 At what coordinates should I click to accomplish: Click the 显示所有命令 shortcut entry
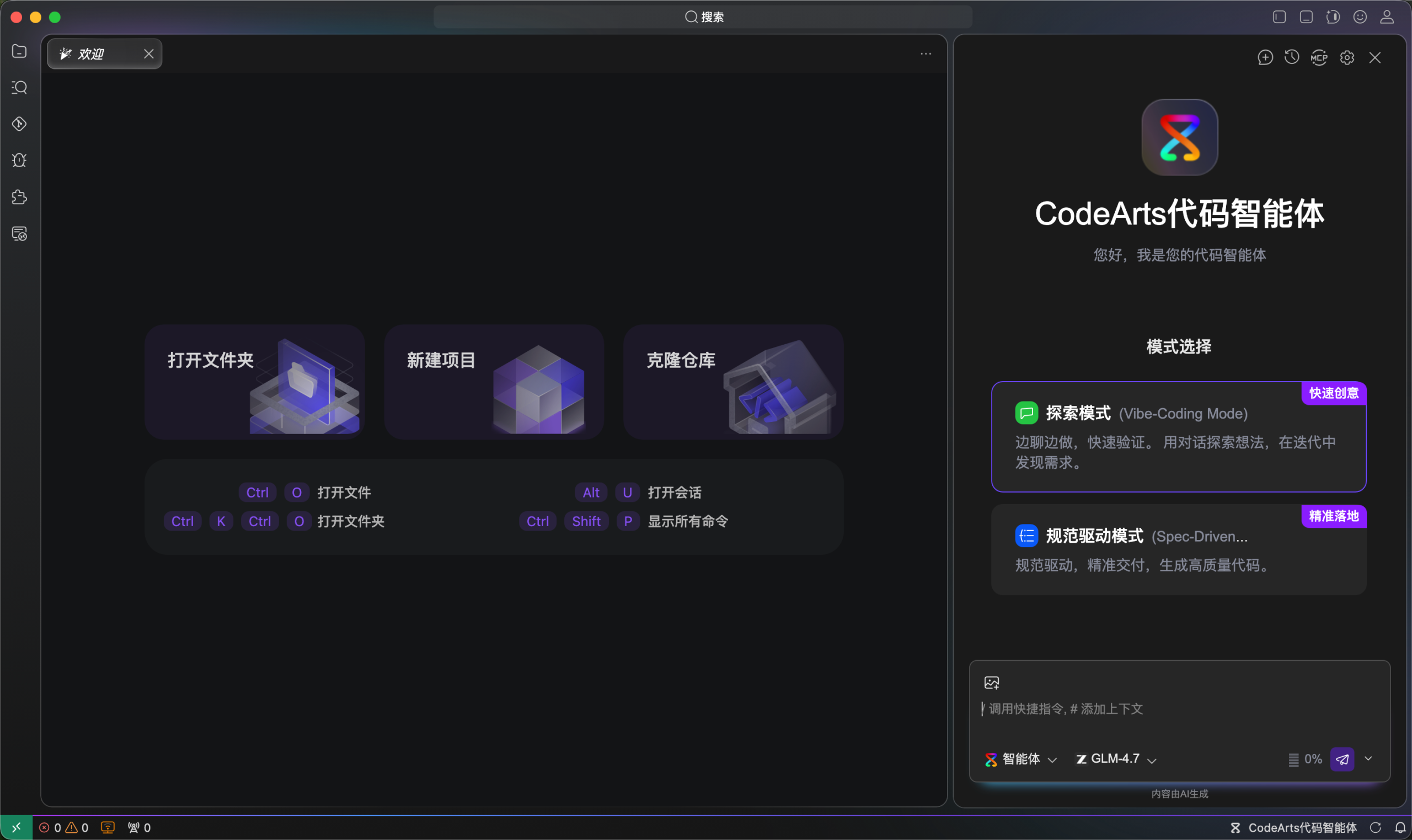pyautogui.click(x=624, y=521)
